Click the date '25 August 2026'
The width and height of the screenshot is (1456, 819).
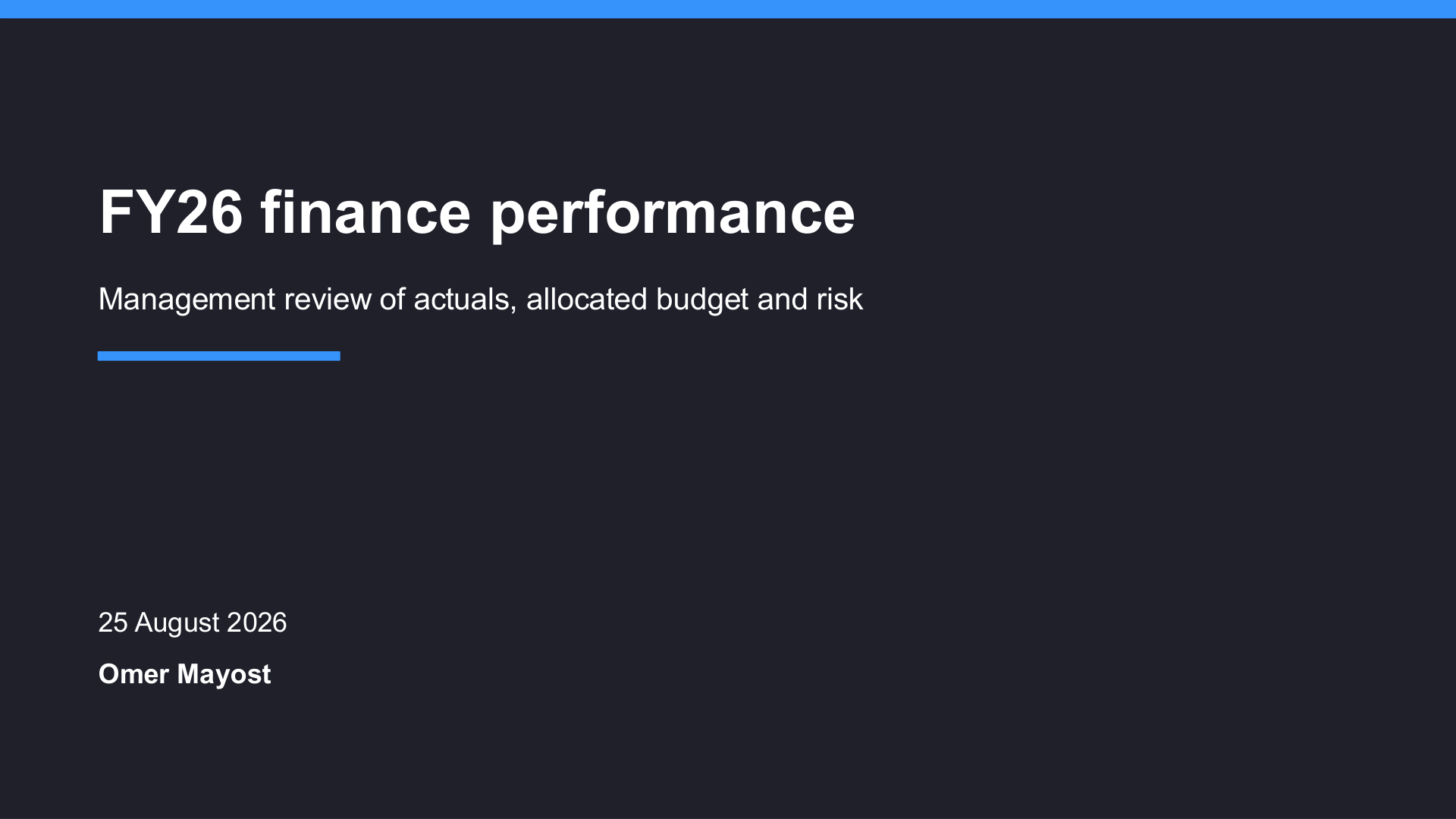pyautogui.click(x=193, y=623)
